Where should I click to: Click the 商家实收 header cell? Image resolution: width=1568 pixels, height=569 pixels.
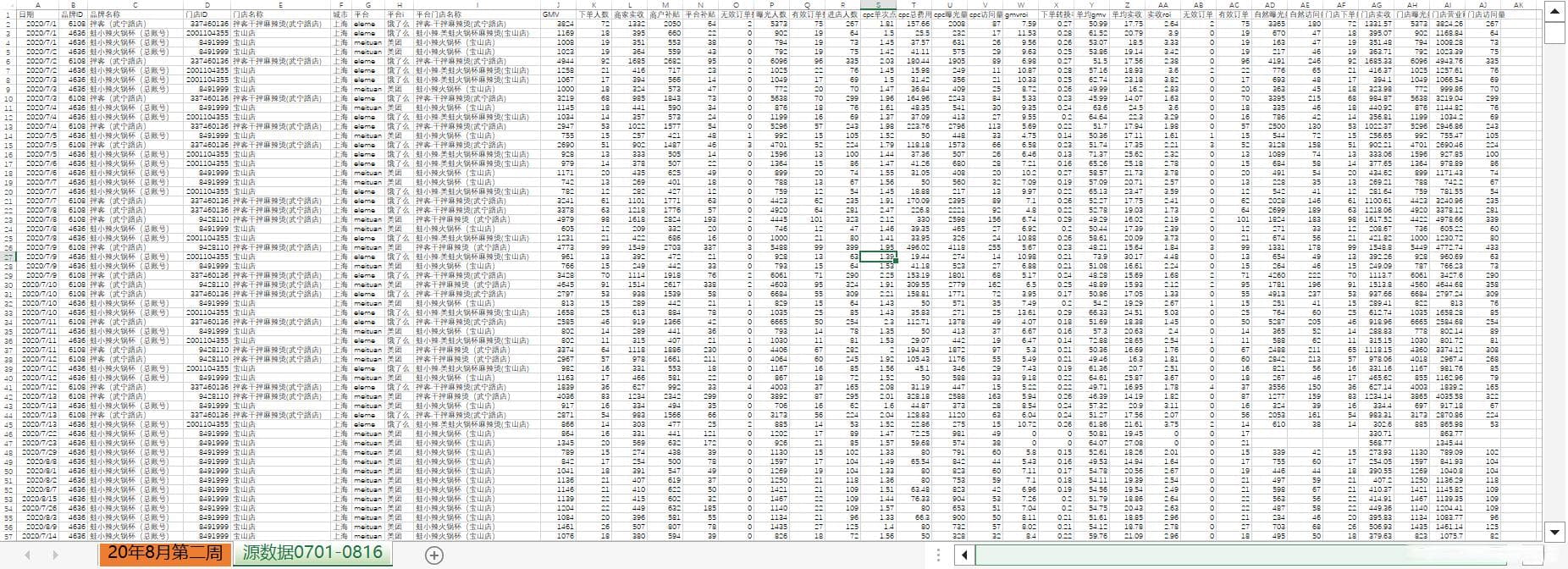tap(629, 14)
